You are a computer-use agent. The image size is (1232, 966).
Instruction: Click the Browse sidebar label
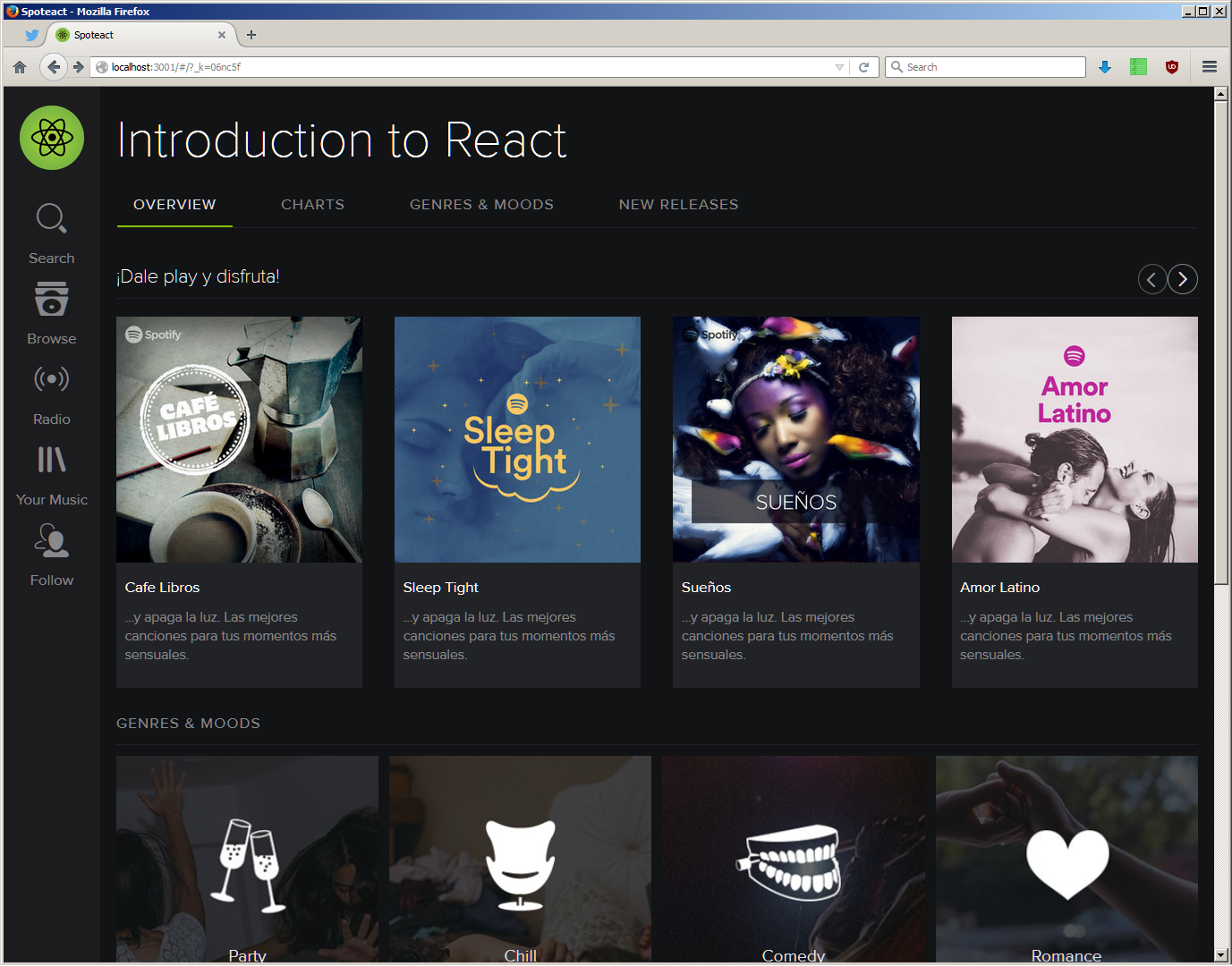[52, 339]
